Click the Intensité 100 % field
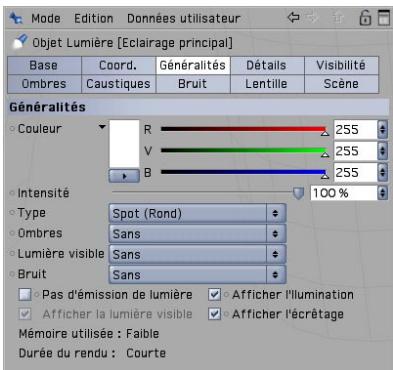The image size is (393, 370). coord(344,193)
